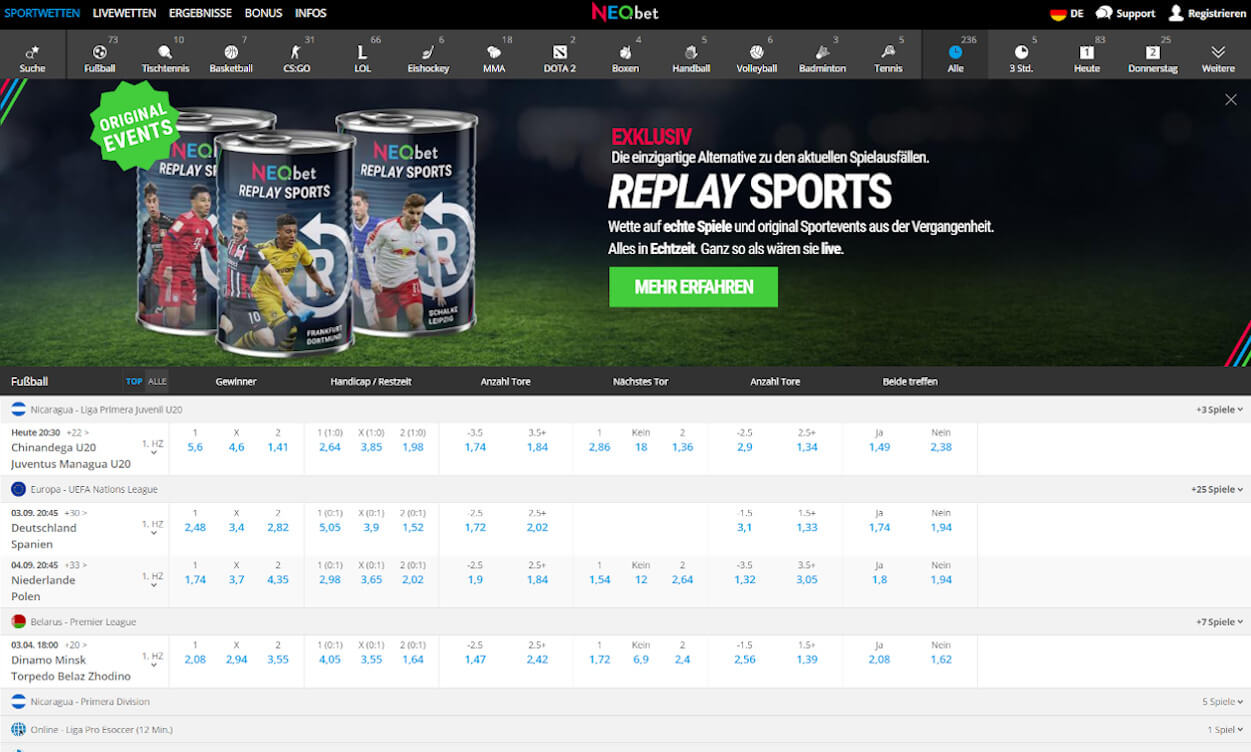Filter events to next 3 Std.
This screenshot has height=752, width=1251.
click(x=1021, y=55)
